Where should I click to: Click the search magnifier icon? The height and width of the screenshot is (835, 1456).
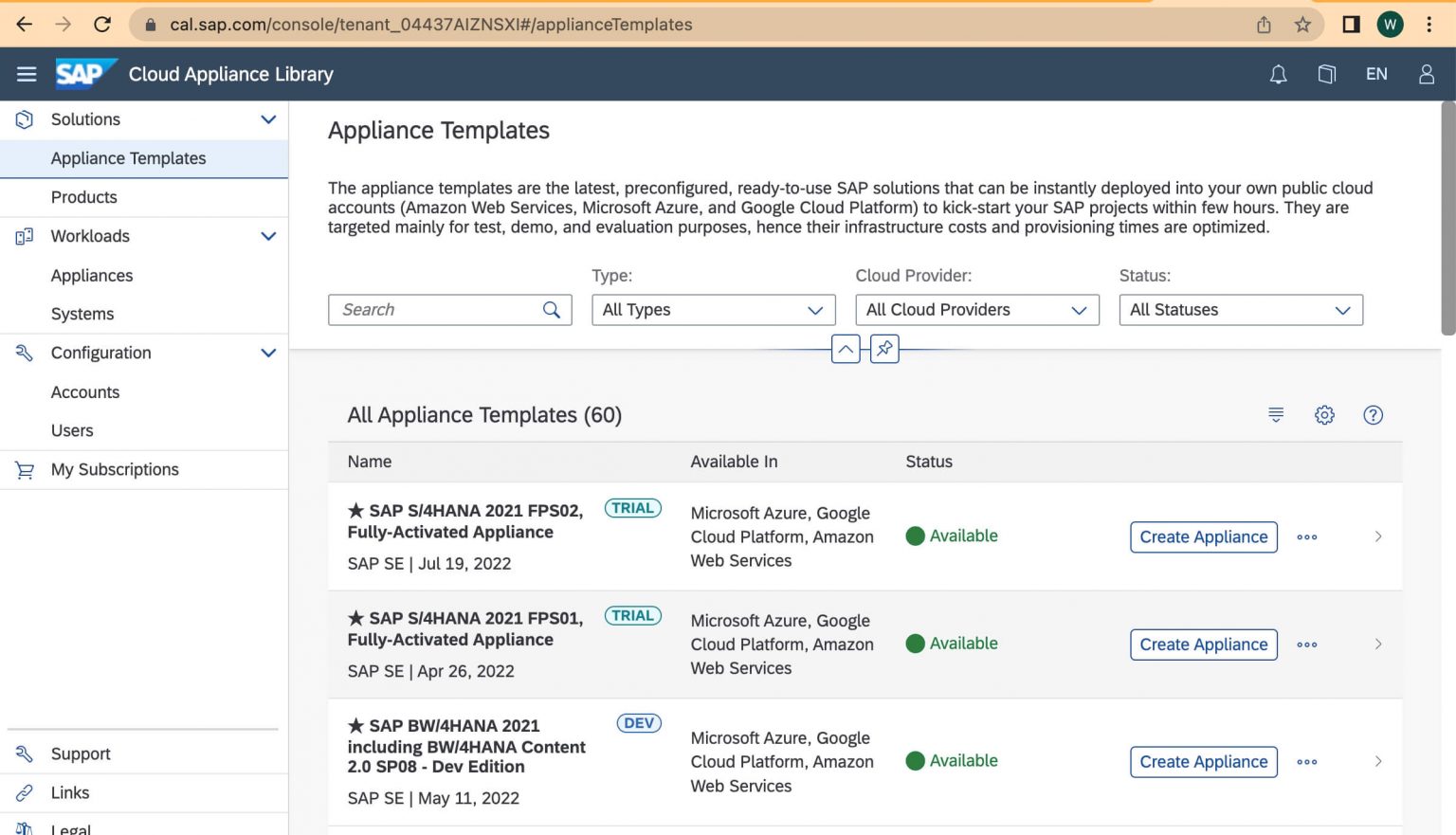(551, 310)
